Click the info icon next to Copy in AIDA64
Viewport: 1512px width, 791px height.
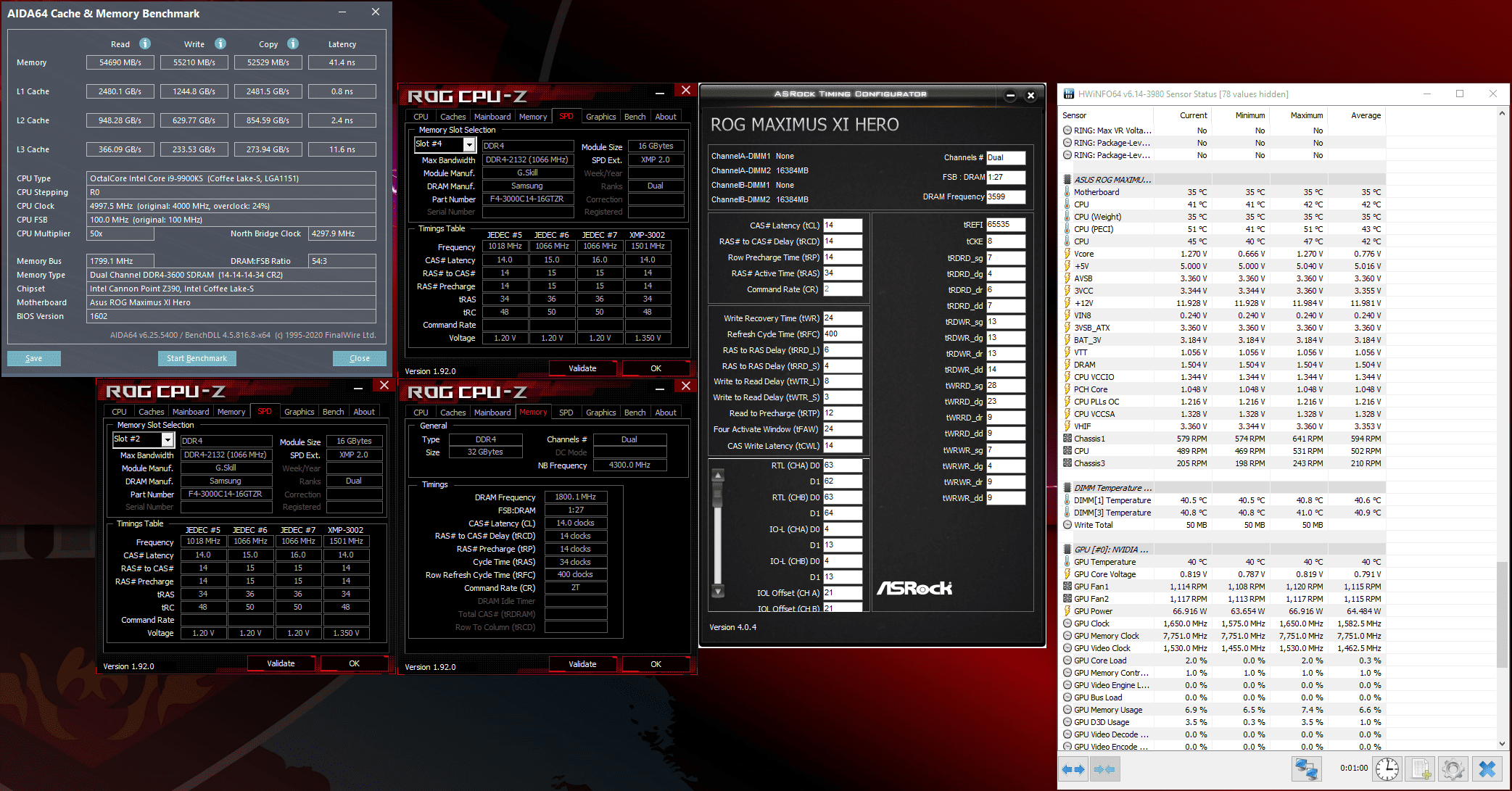(x=293, y=44)
